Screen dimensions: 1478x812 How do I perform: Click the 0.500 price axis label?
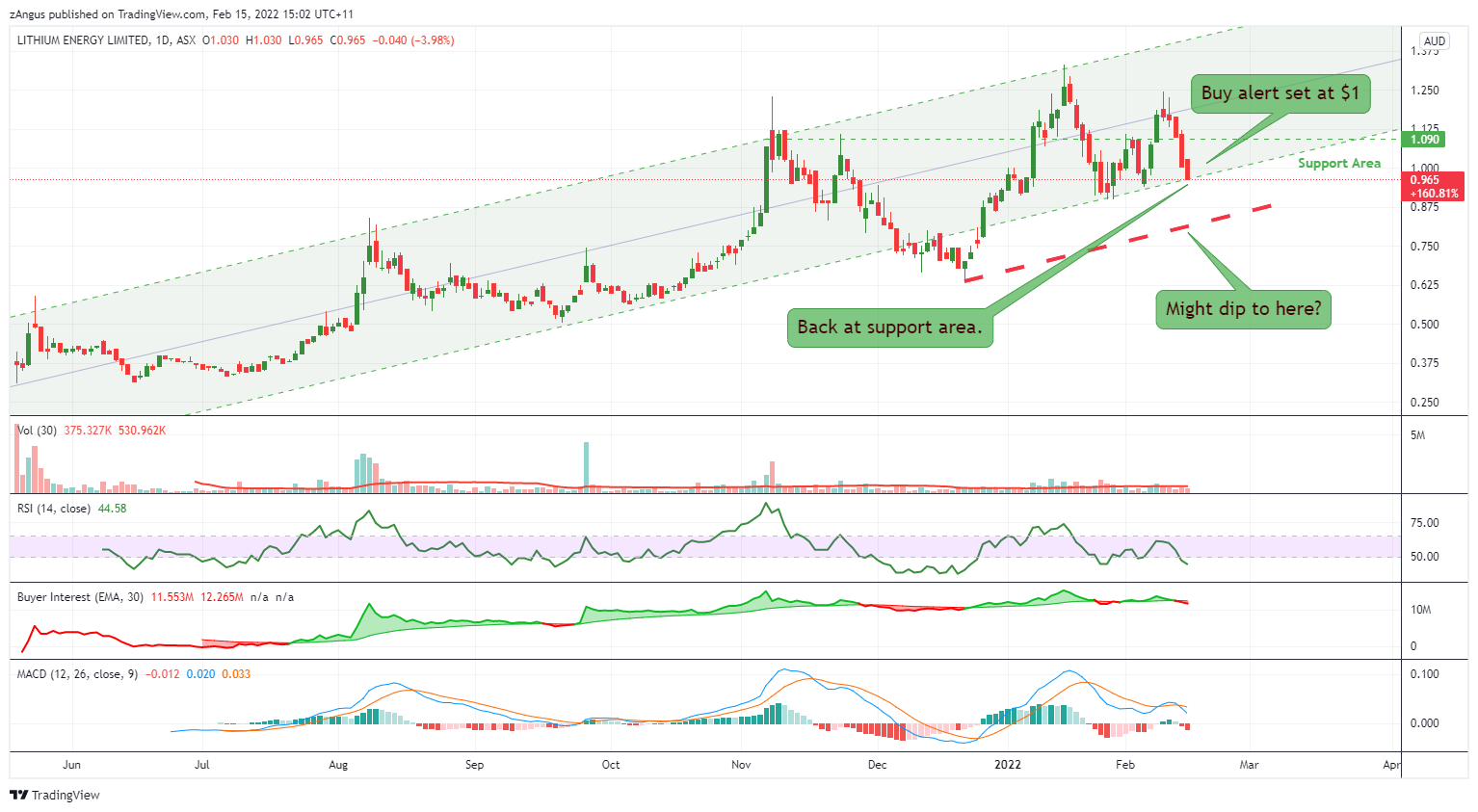coord(1424,325)
